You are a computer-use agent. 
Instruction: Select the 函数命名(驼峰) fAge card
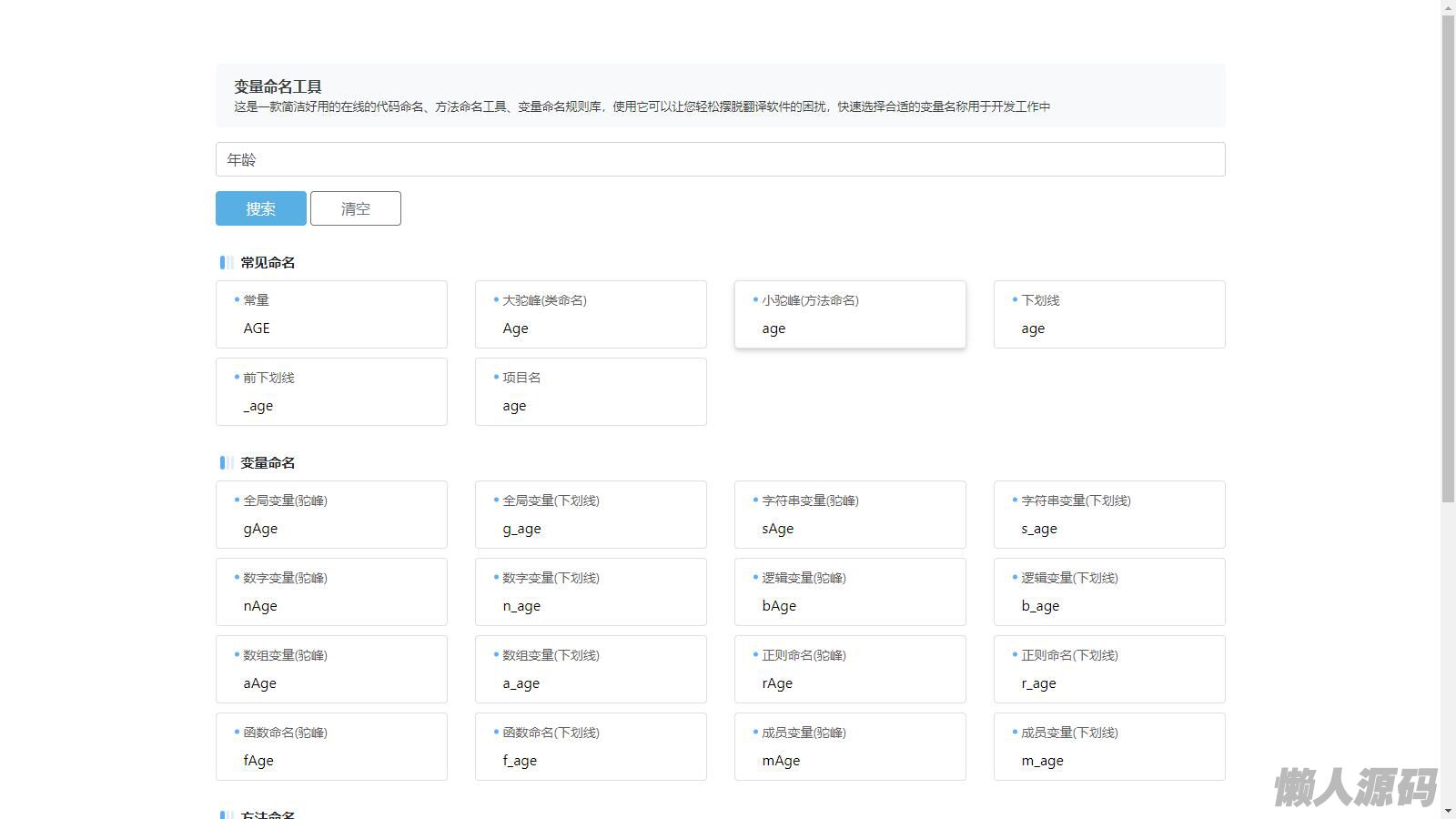point(331,747)
